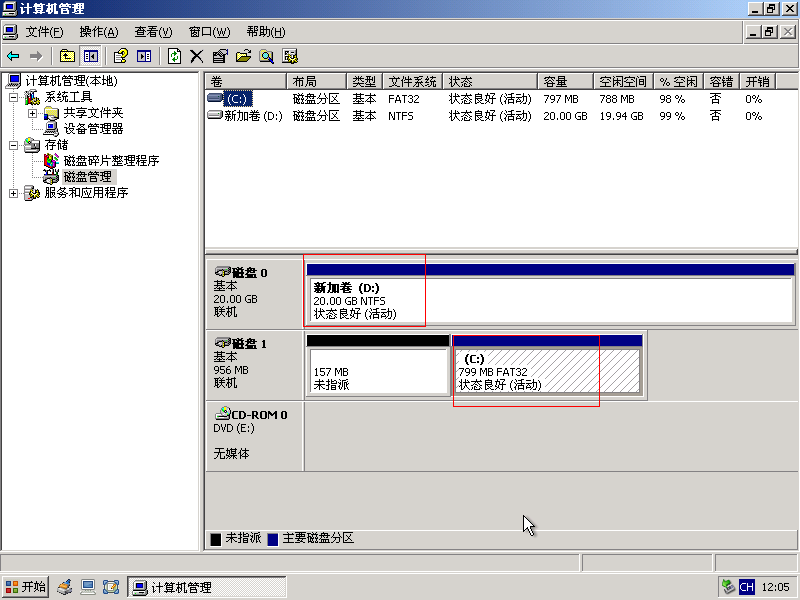Expand the 共享文件夹 tree node

pos(32,113)
